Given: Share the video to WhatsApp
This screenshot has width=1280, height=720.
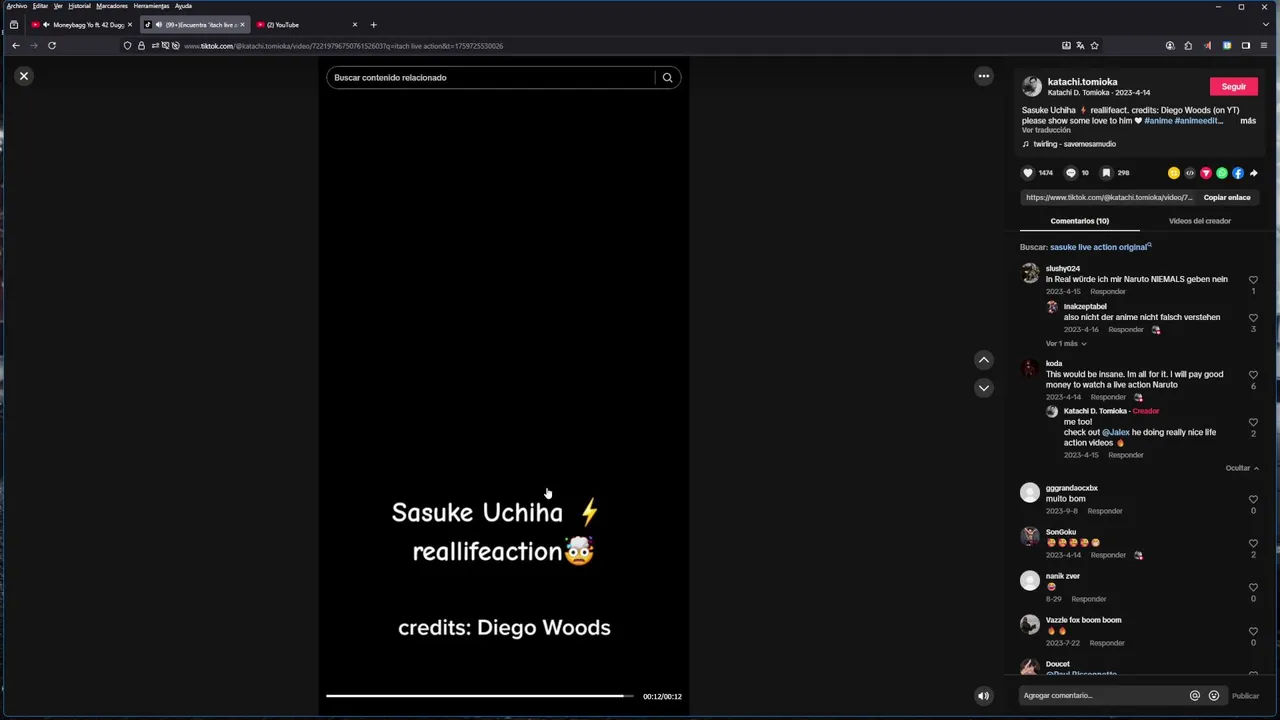Looking at the screenshot, I should point(1222,173).
